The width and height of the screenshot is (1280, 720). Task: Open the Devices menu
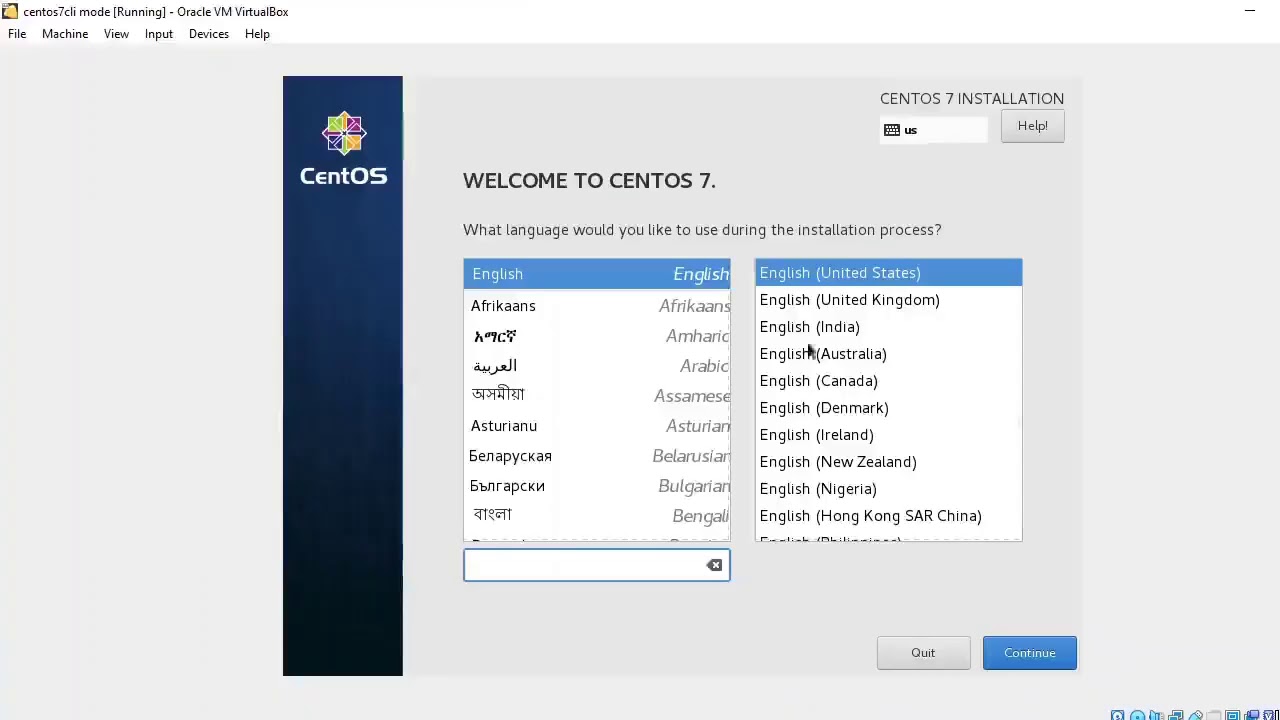point(209,34)
